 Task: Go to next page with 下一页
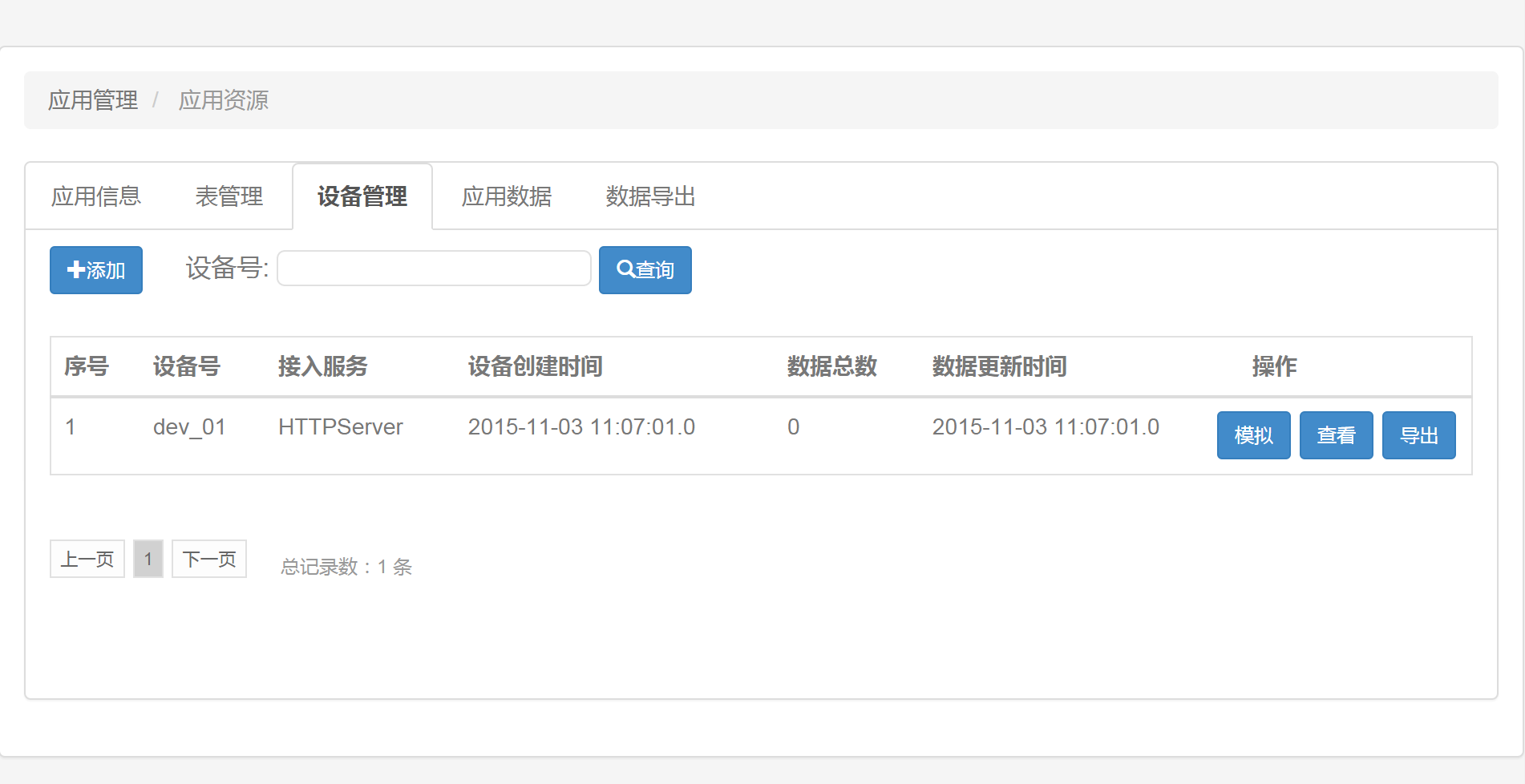coord(209,559)
